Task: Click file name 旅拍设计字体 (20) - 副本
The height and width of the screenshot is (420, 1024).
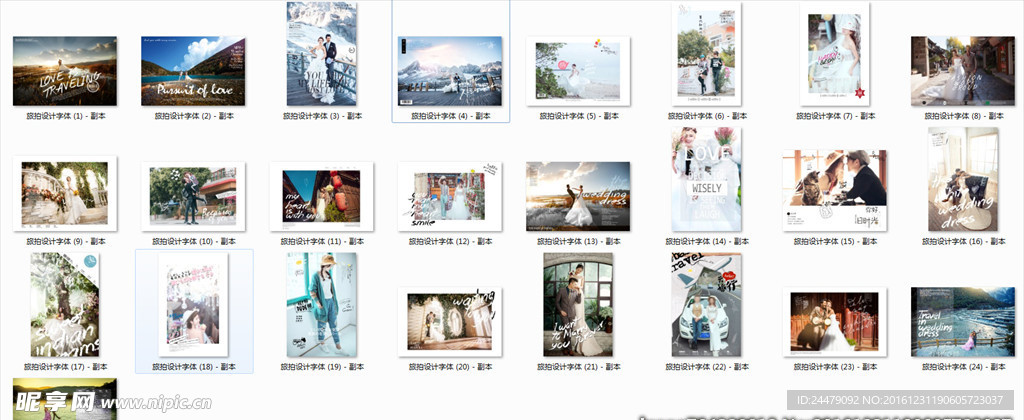Action: pos(451,367)
